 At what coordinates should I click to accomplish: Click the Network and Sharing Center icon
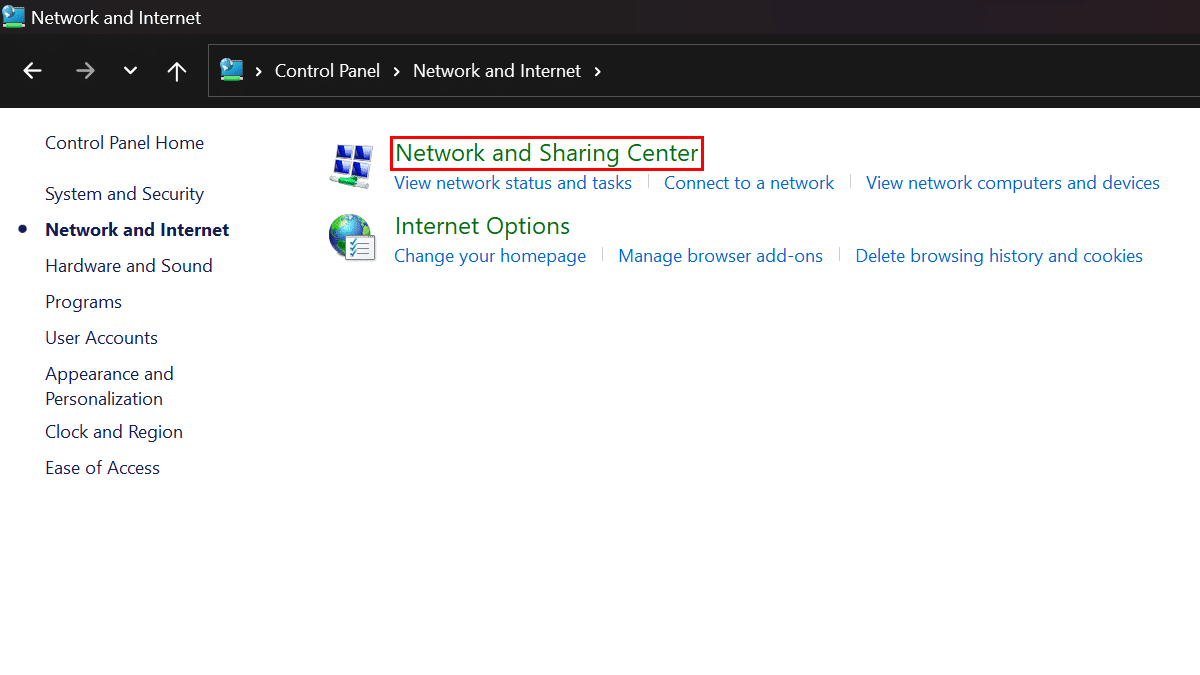[351, 165]
